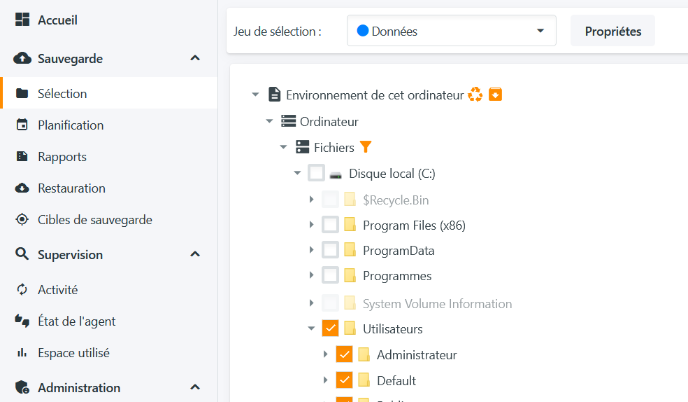The image size is (688, 402).
Task: Click the Sélection folder icon
Action: 22,93
